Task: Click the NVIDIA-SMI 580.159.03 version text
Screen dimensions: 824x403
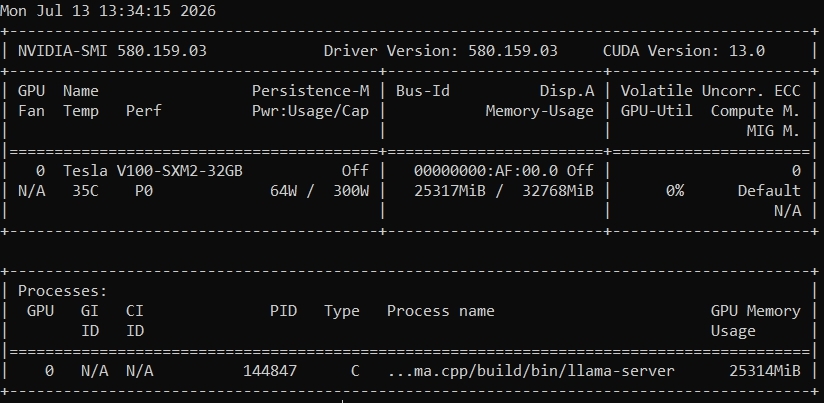Action: [x=112, y=51]
